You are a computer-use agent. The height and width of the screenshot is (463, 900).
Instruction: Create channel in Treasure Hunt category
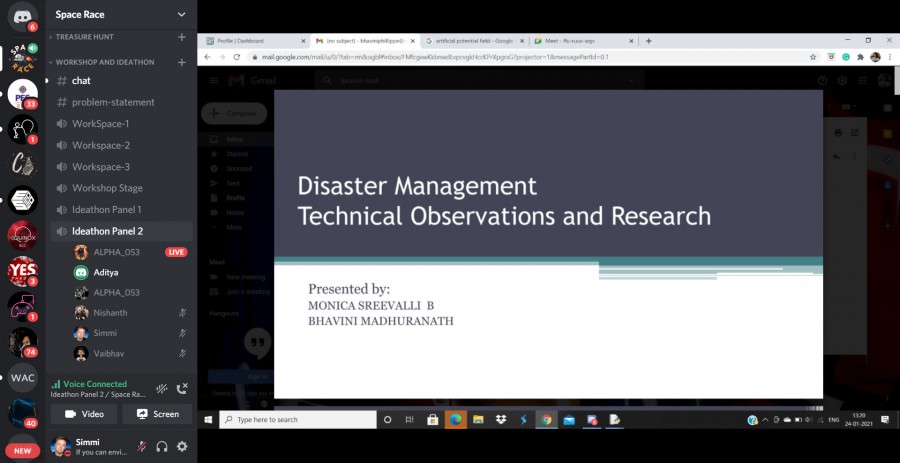181,37
